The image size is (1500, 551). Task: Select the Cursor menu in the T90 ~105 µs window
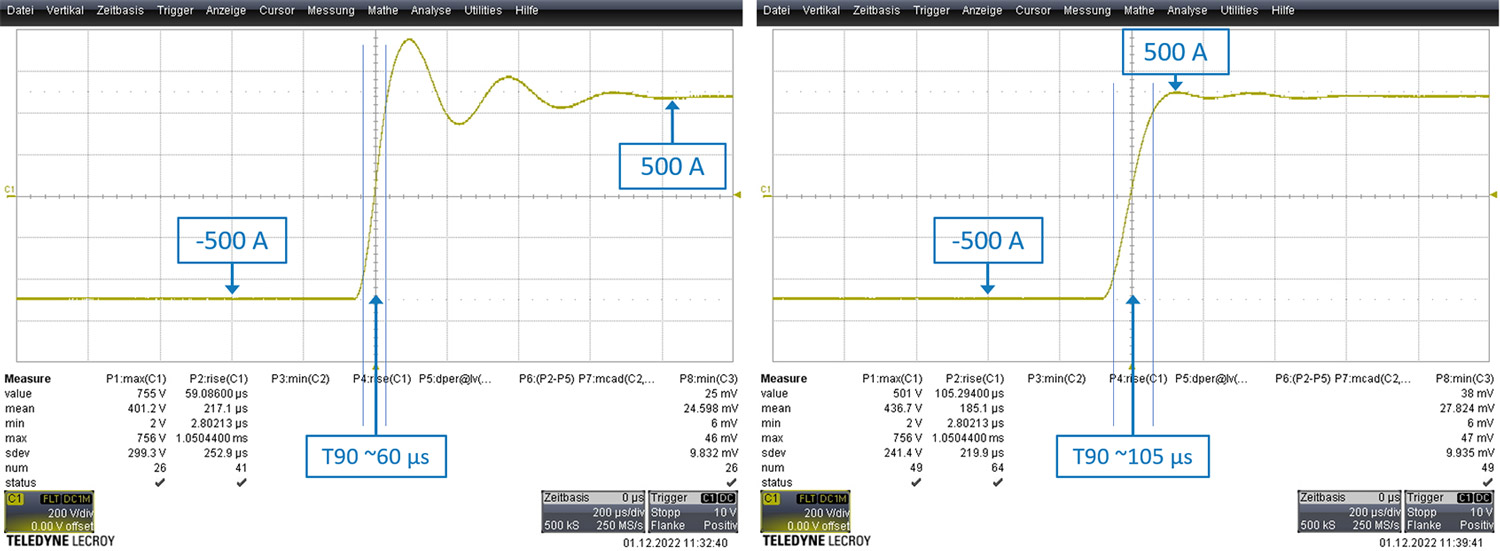[1032, 10]
